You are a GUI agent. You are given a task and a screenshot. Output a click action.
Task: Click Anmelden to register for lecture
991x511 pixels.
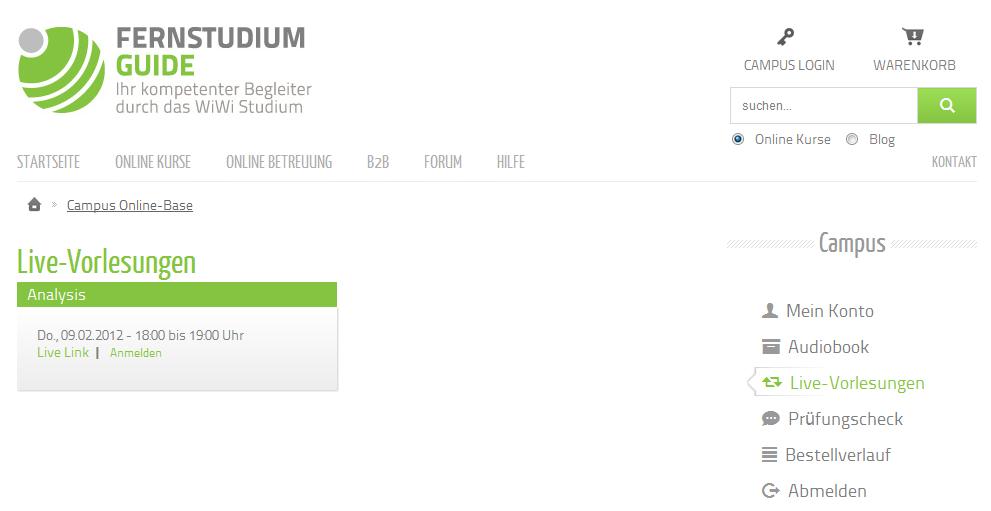(136, 353)
